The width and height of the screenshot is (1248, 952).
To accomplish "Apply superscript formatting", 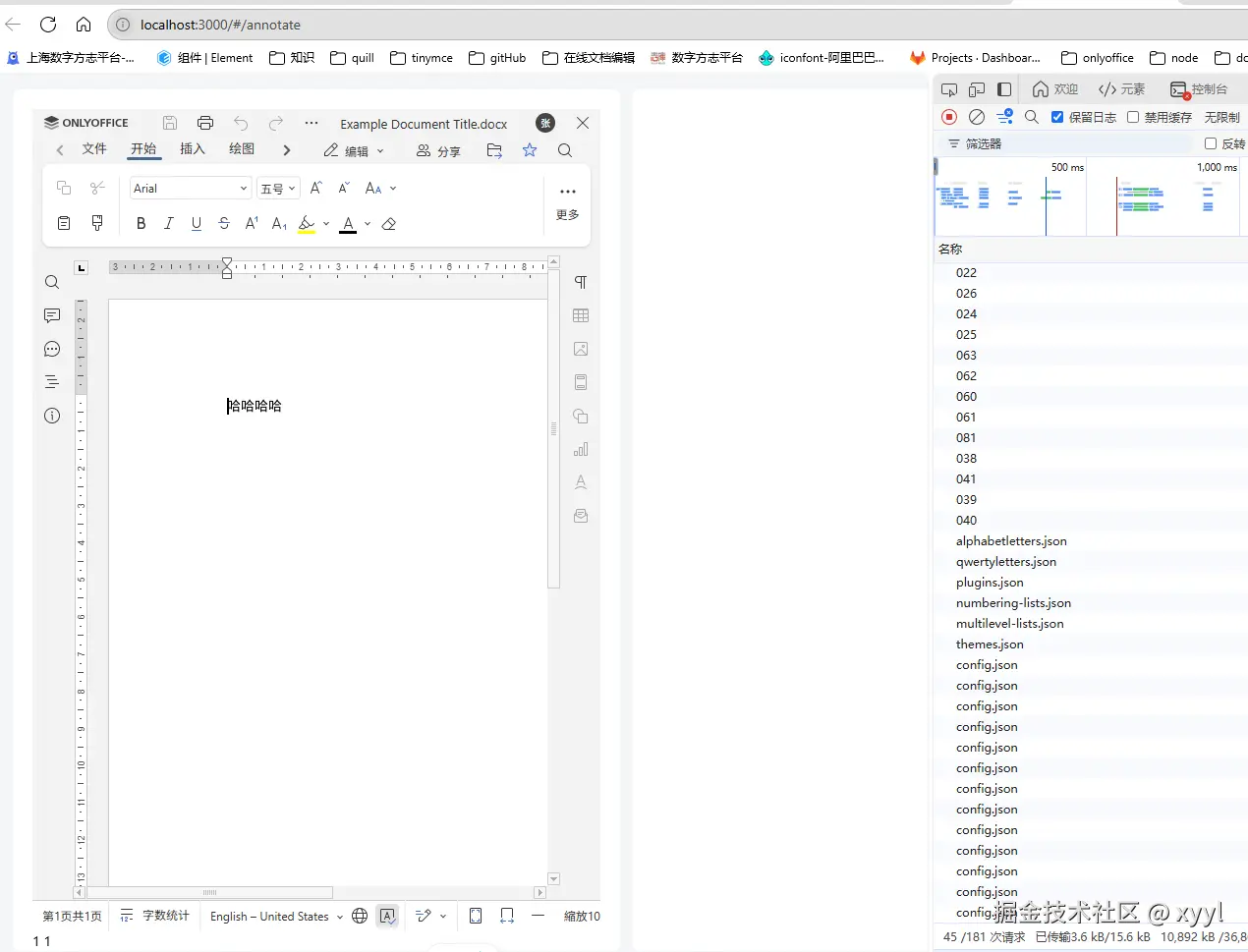I will coord(252,223).
